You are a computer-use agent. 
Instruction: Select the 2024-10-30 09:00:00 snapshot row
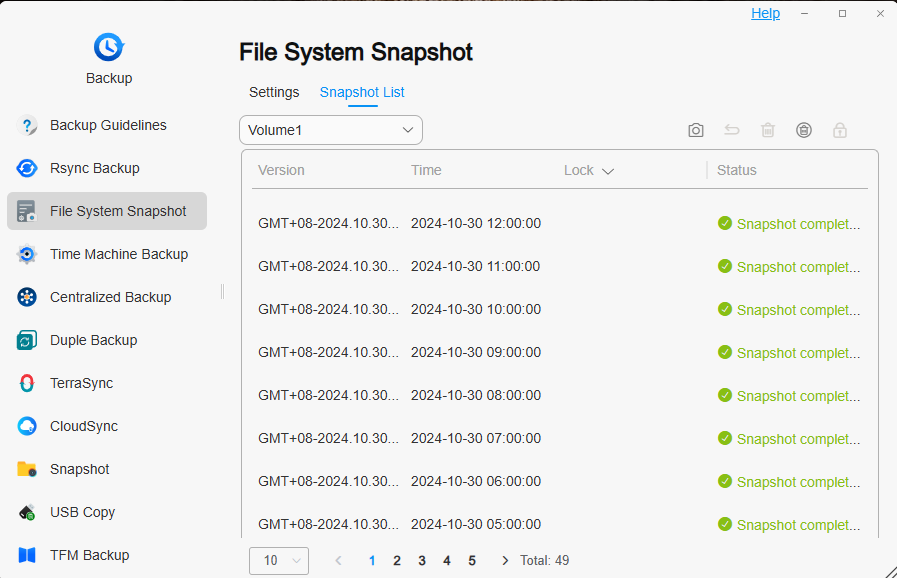pos(559,353)
